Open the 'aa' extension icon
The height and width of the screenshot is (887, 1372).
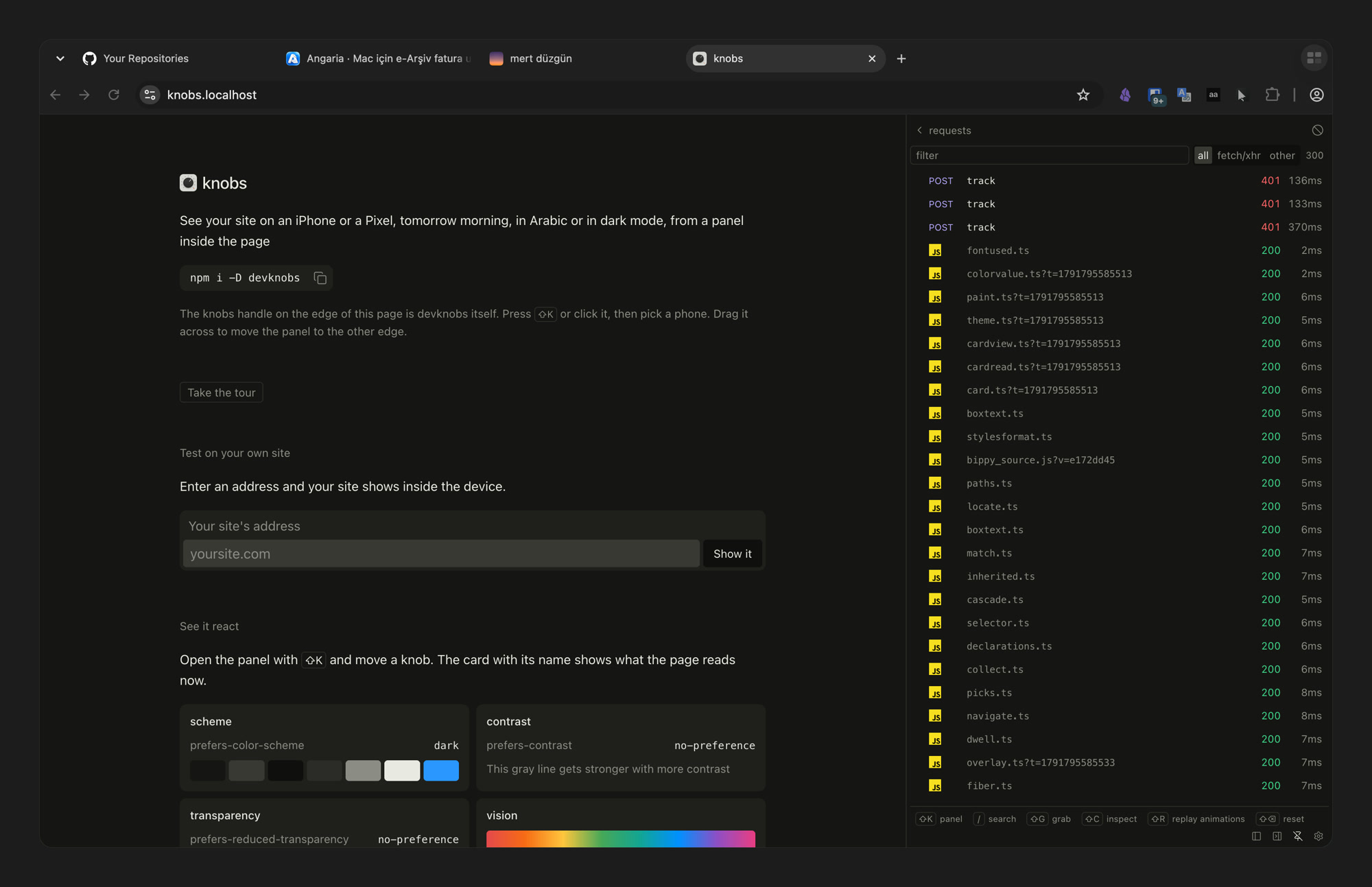tap(1214, 95)
